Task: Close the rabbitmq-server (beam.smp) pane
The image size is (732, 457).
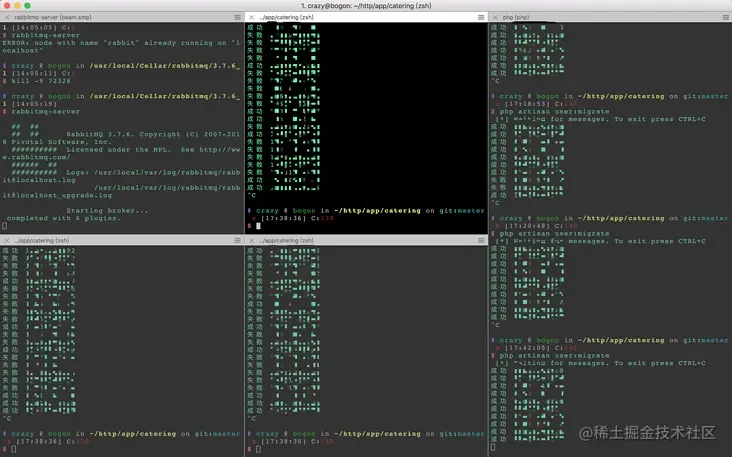Action: [x=7, y=17]
